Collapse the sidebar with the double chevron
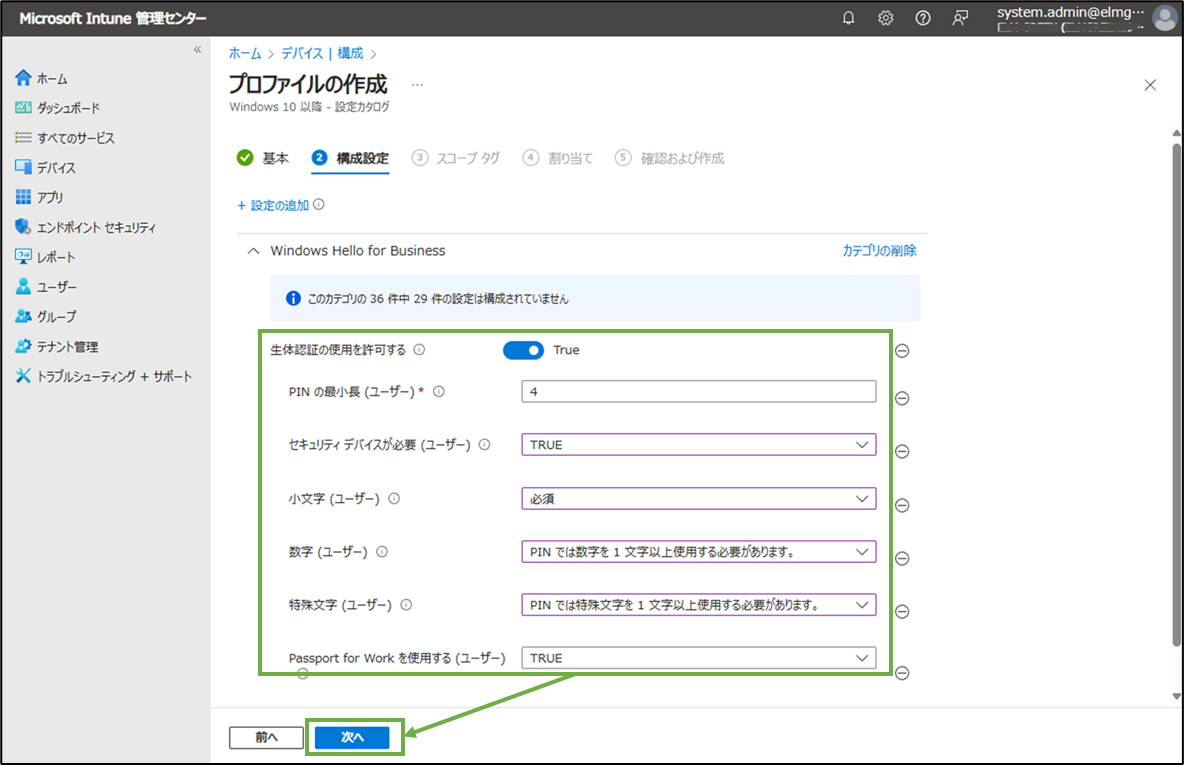This screenshot has height=765, width=1184. 197,50
